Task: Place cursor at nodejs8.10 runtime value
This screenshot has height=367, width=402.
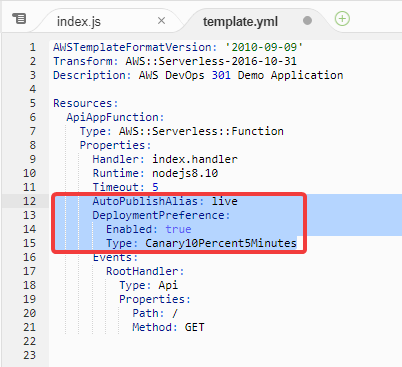Action: (185, 173)
